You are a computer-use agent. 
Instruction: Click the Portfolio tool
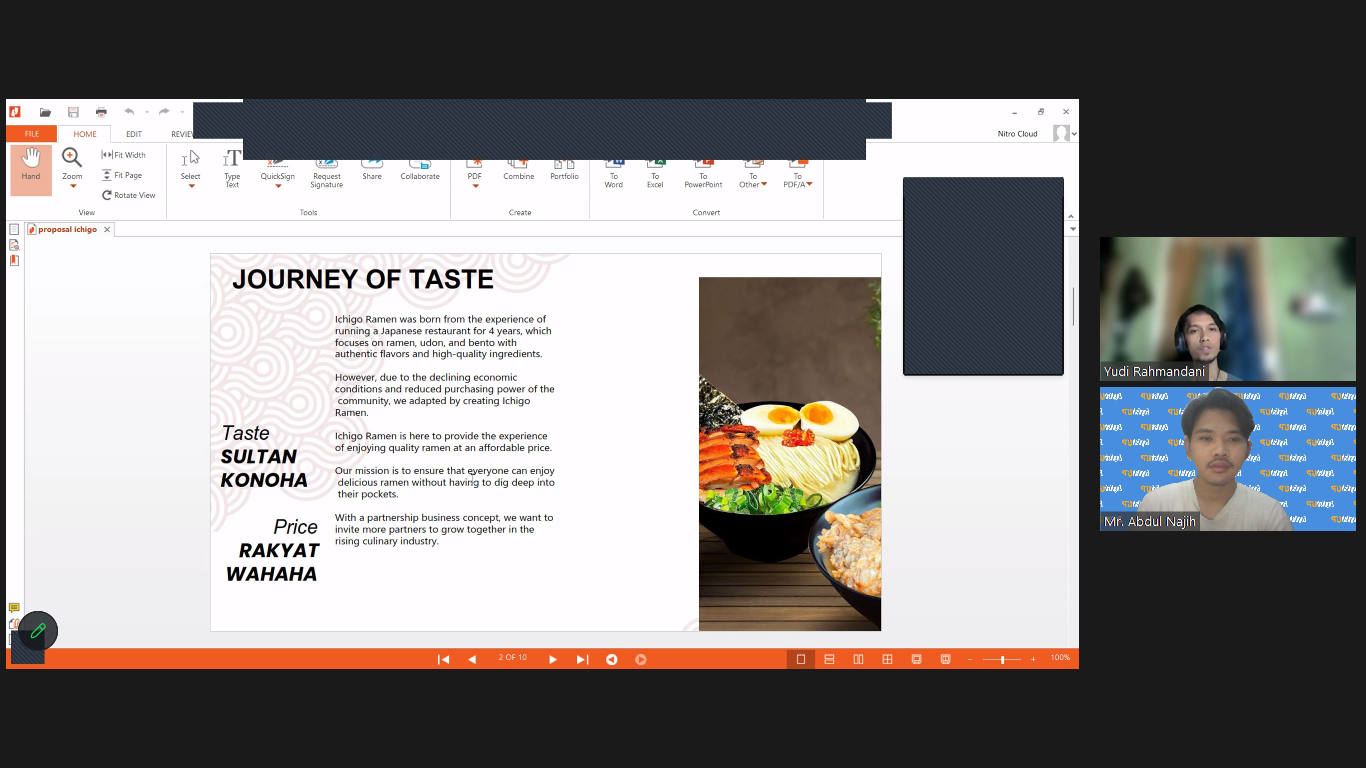click(x=564, y=171)
